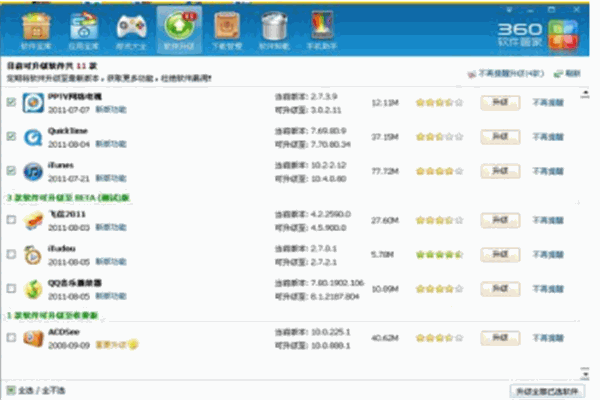Image resolution: width=600 pixels, height=400 pixels.
Task: Click the 不再提醒升级(4款) link
Action: [511, 73]
